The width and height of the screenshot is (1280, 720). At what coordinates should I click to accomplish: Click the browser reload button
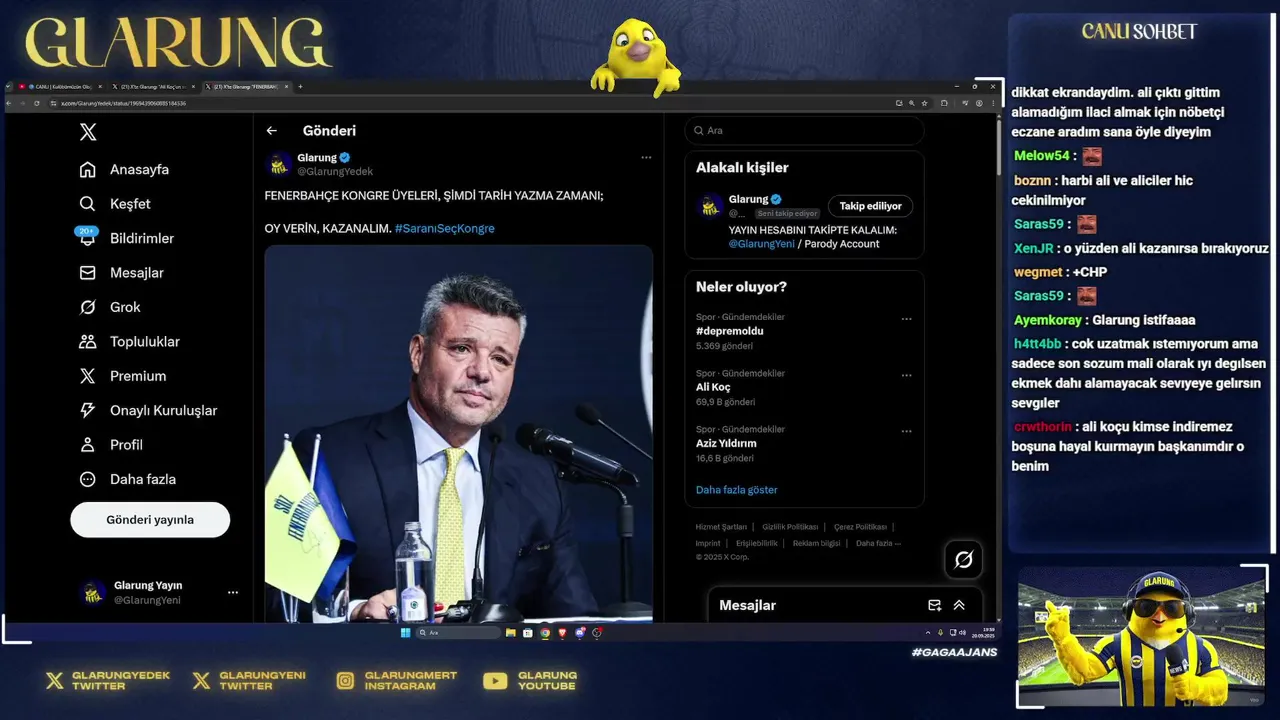[x=37, y=103]
